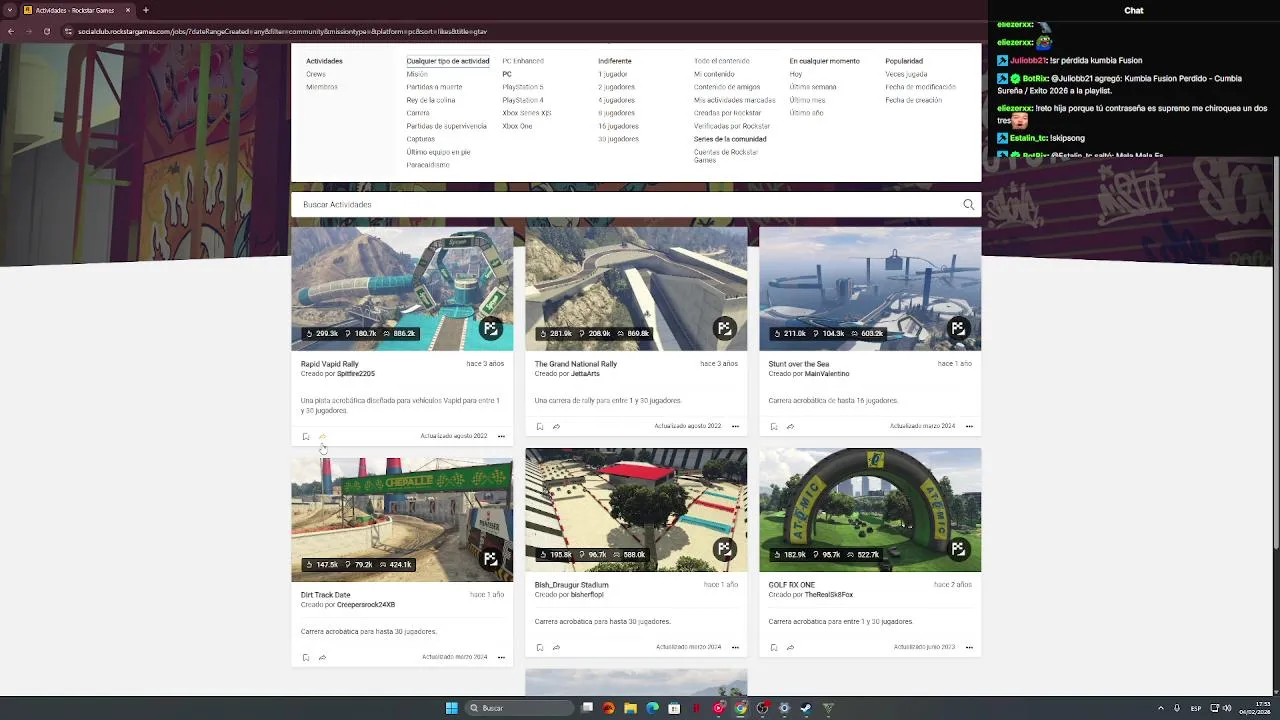This screenshot has height=720, width=1280.
Task: Open File Explorer from the taskbar
Action: pyautogui.click(x=630, y=708)
